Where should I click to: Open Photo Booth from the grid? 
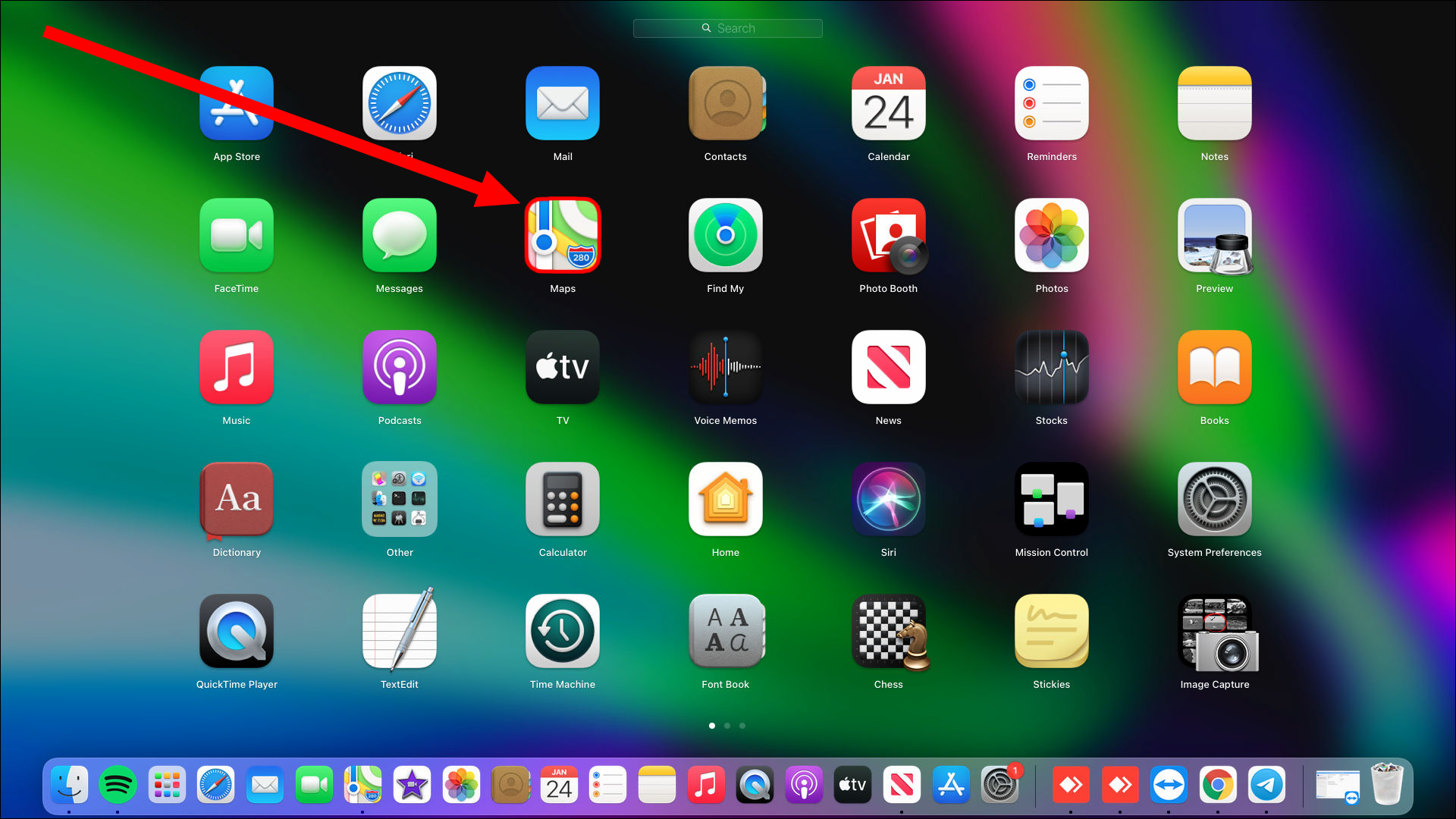[x=889, y=235]
